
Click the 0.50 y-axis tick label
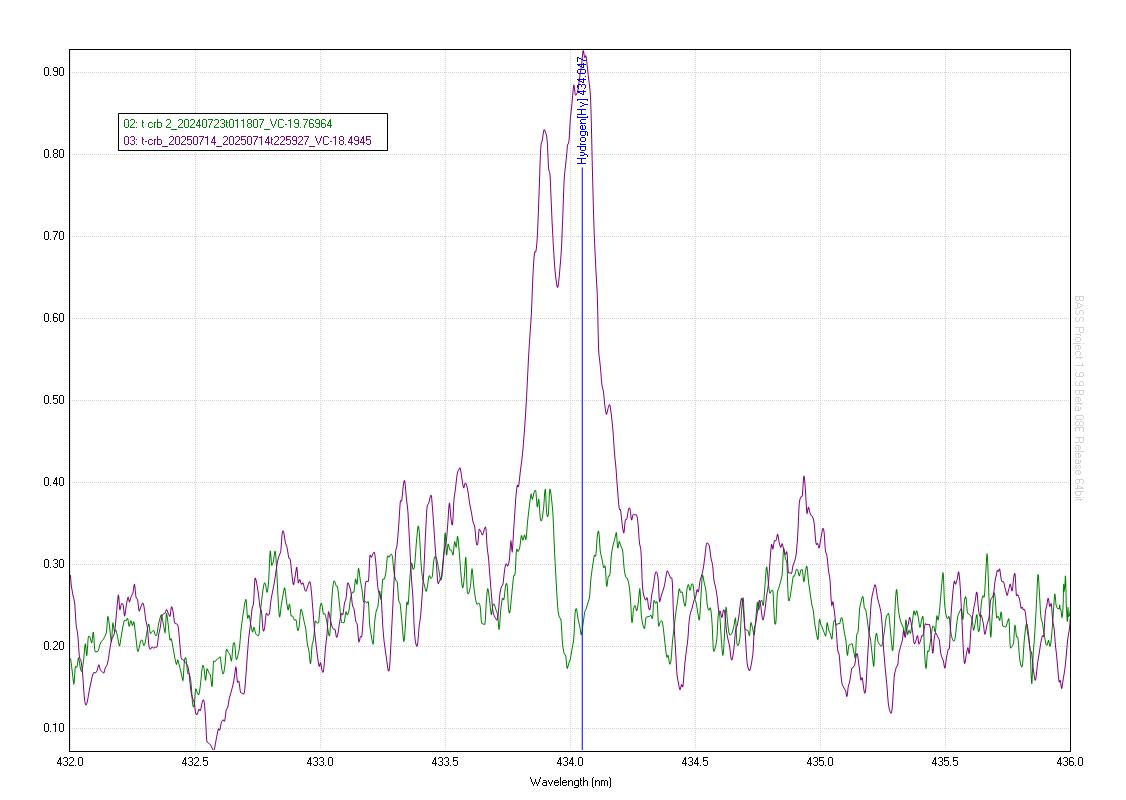[54, 400]
